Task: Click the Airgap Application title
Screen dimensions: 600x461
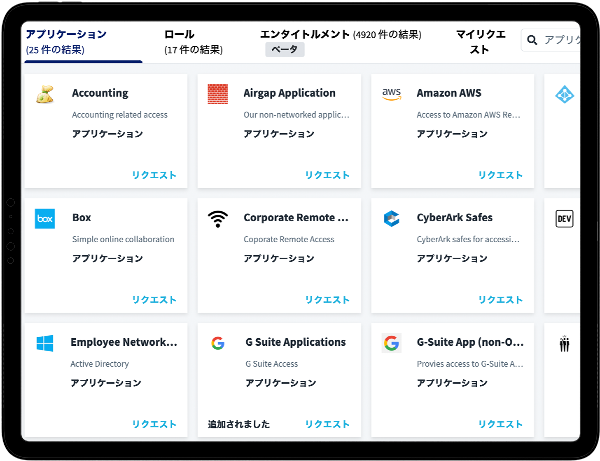Action: click(x=289, y=93)
